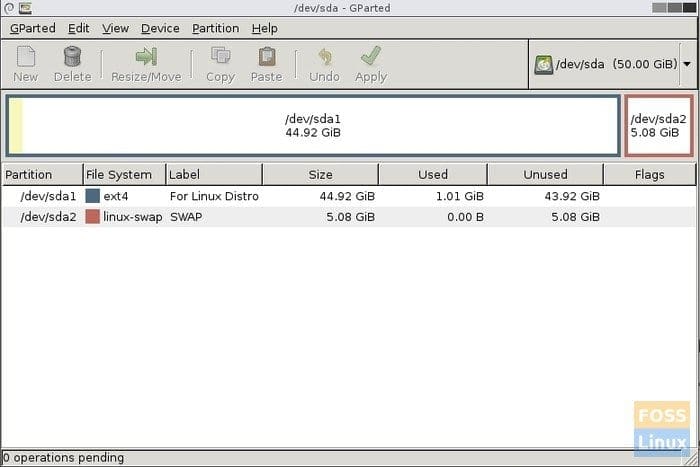The height and width of the screenshot is (467, 700).
Task: Open the device selector showing 50.00 GiB
Action: [x=612, y=64]
